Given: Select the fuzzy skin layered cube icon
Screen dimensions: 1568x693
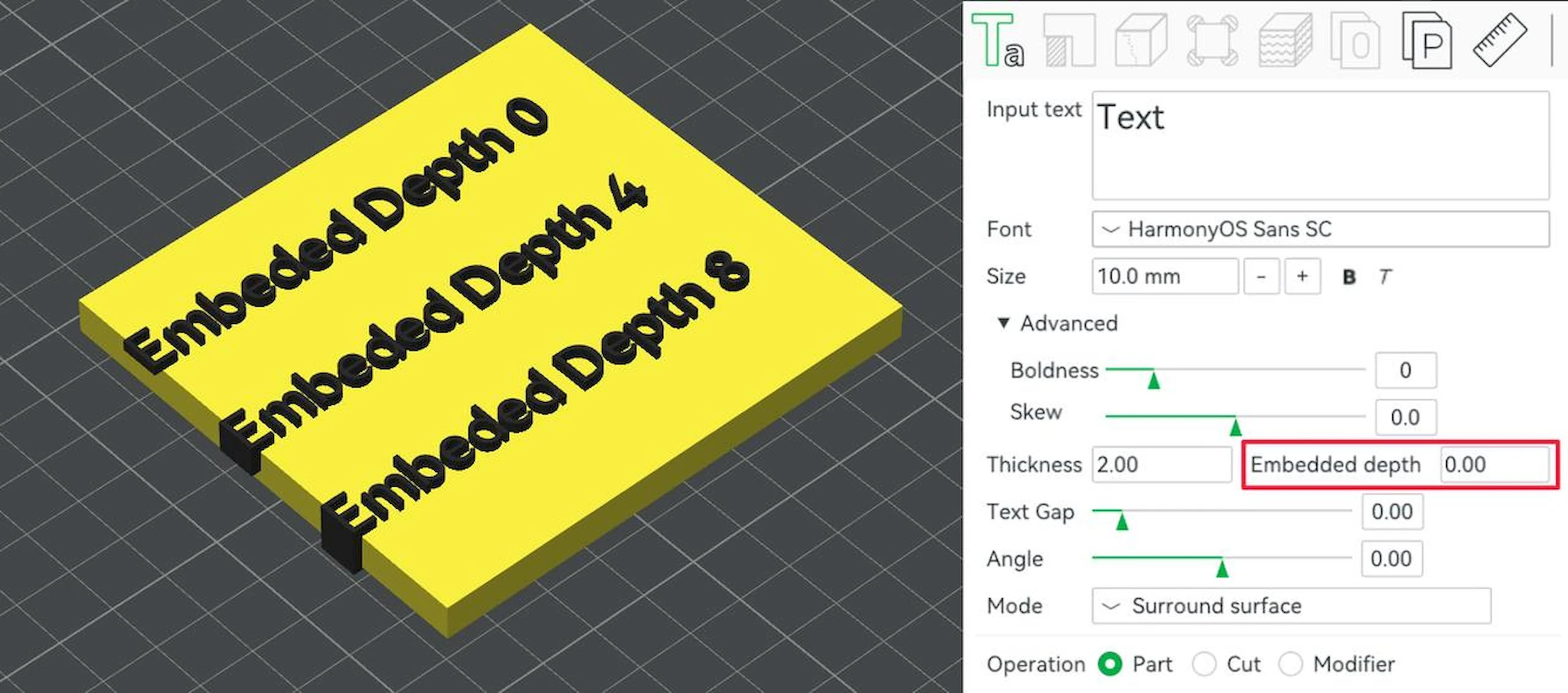Looking at the screenshot, I should pos(1284,40).
